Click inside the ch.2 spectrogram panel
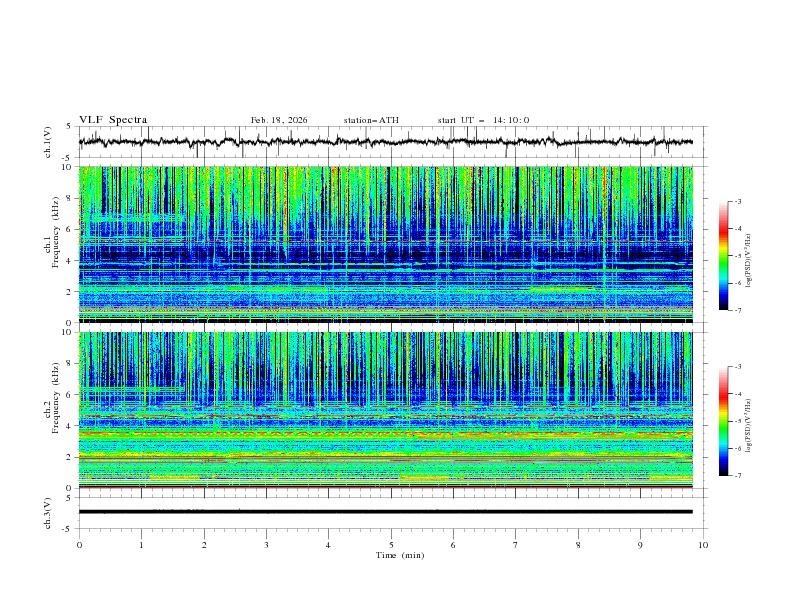Screen dimensions: 792x612 pyautogui.click(x=385, y=410)
